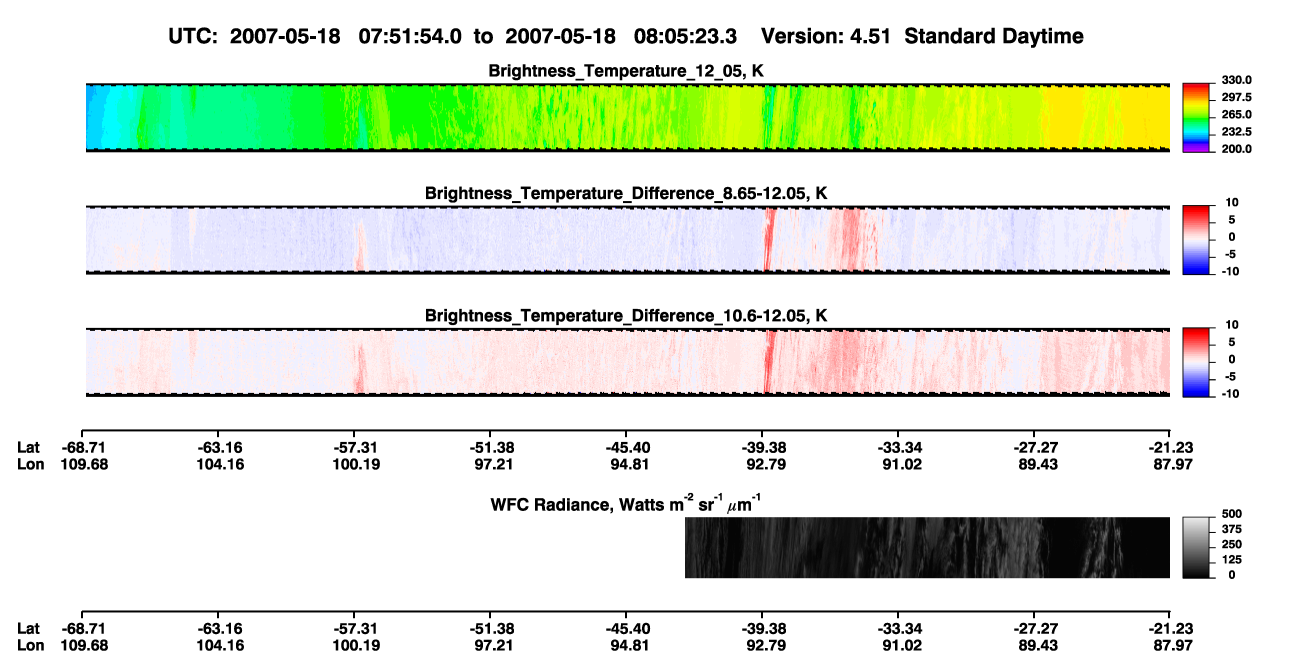Select the 10.6-12.05 temperature difference image strip
This screenshot has height=667, width=1300.
tap(628, 361)
